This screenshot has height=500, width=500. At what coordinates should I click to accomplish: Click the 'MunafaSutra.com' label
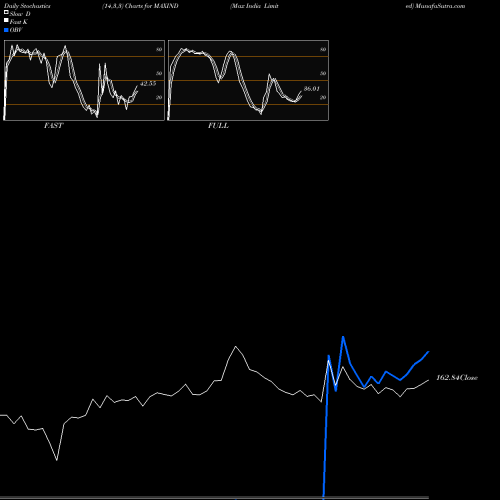(440, 6)
